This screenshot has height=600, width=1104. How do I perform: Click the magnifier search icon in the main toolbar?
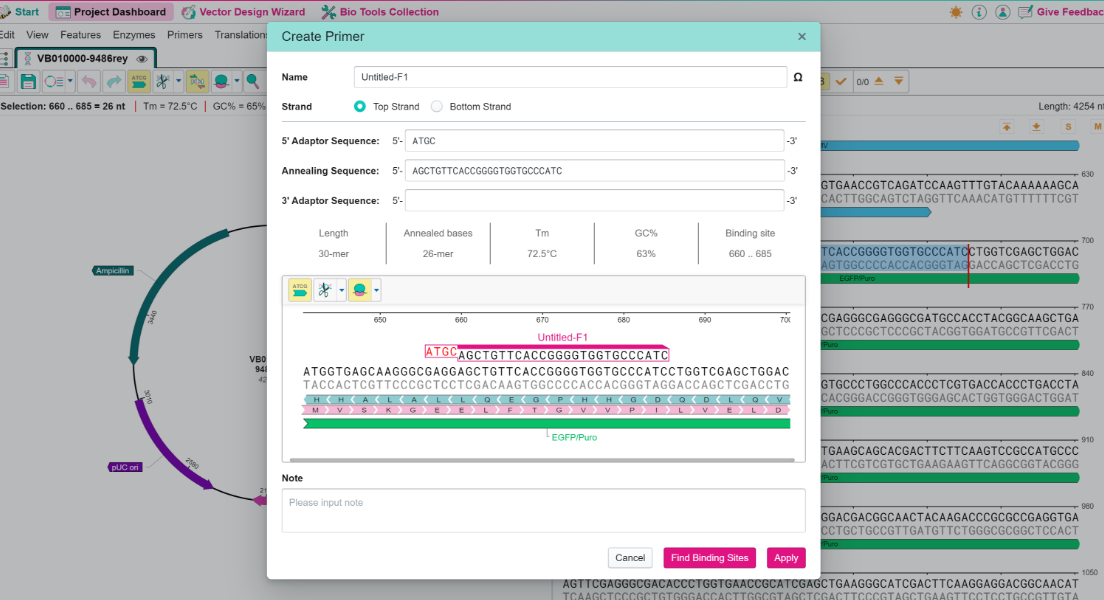[x=252, y=82]
